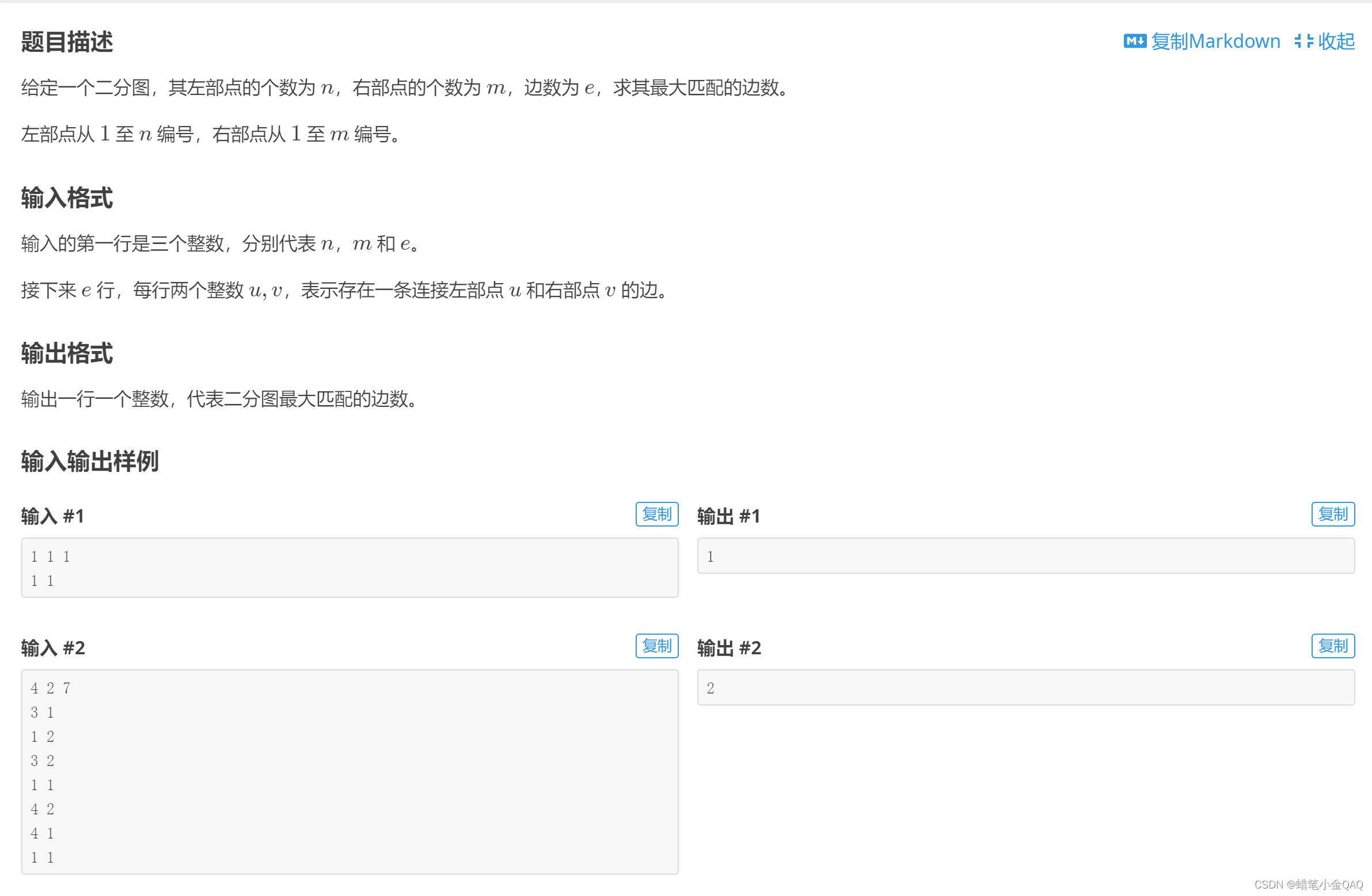
Task: Copy sample 输入 #2 with its 复制 button
Action: coord(656,646)
